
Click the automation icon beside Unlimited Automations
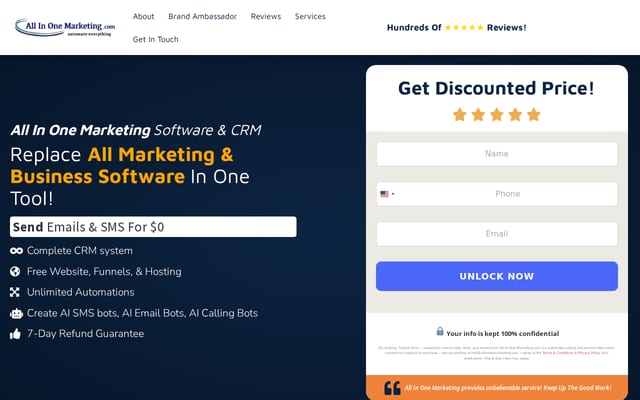click(x=15, y=292)
